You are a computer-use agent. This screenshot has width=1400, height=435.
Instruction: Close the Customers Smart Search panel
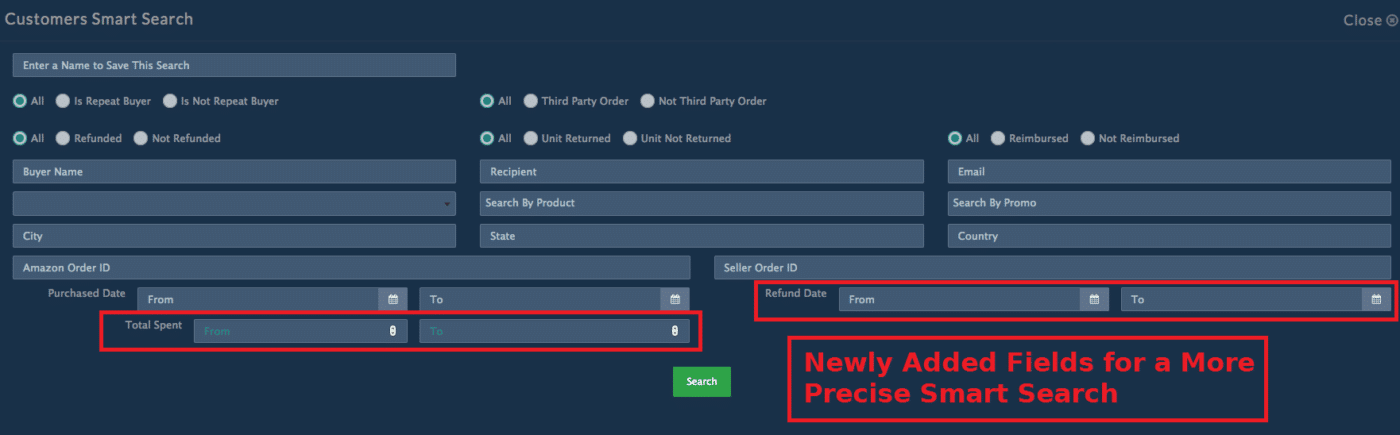coord(1370,20)
